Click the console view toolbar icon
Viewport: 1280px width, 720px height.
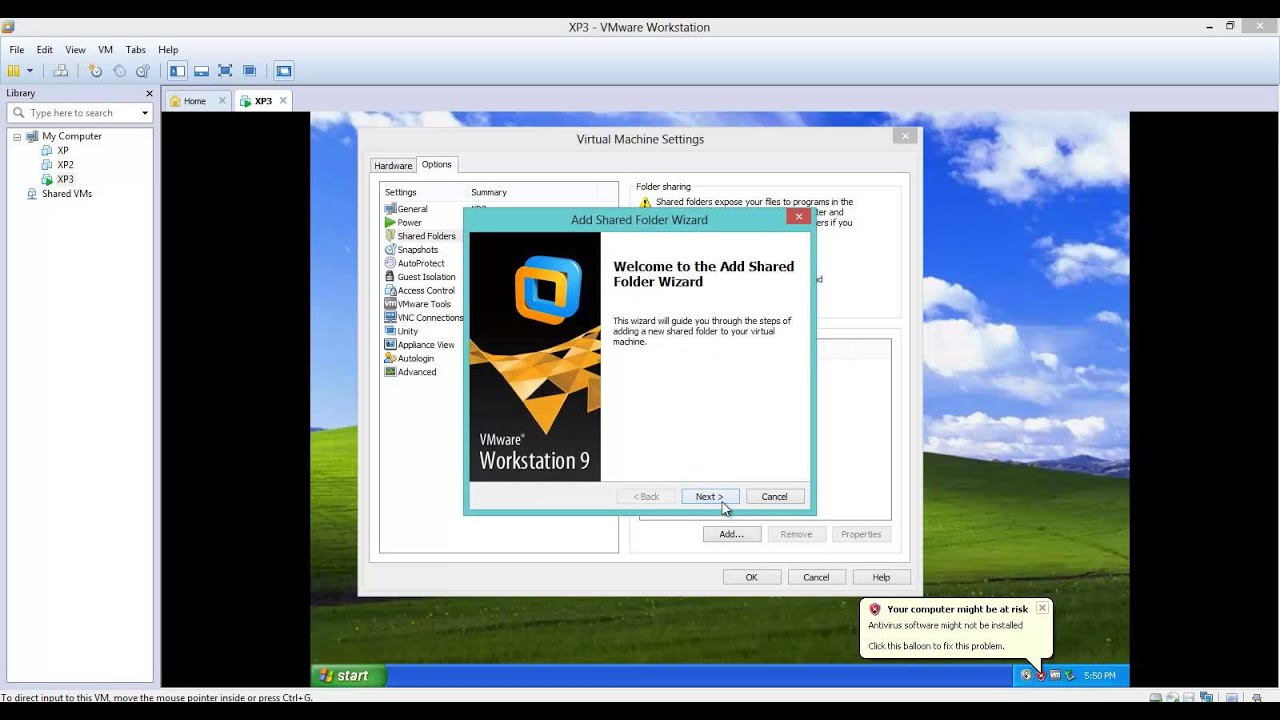pyautogui.click(x=284, y=71)
